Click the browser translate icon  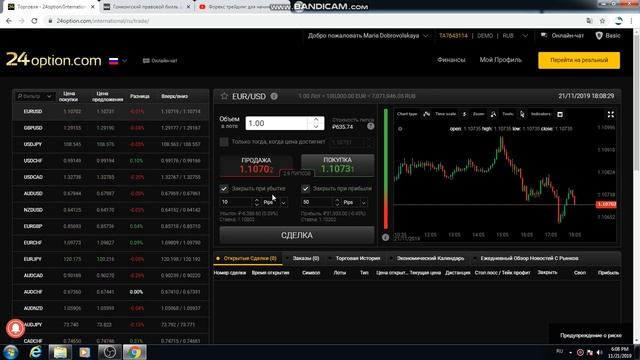tap(589, 21)
